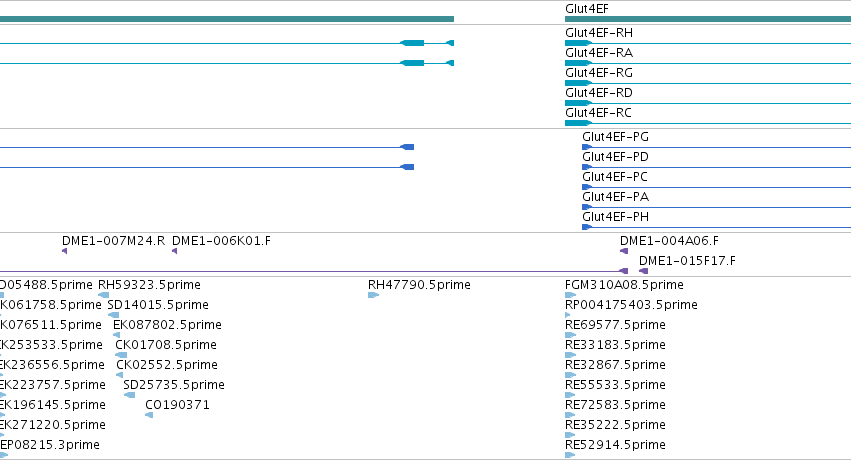Click the RE69577.5prime label
Image resolution: width=851 pixels, height=460 pixels.
pos(615,325)
